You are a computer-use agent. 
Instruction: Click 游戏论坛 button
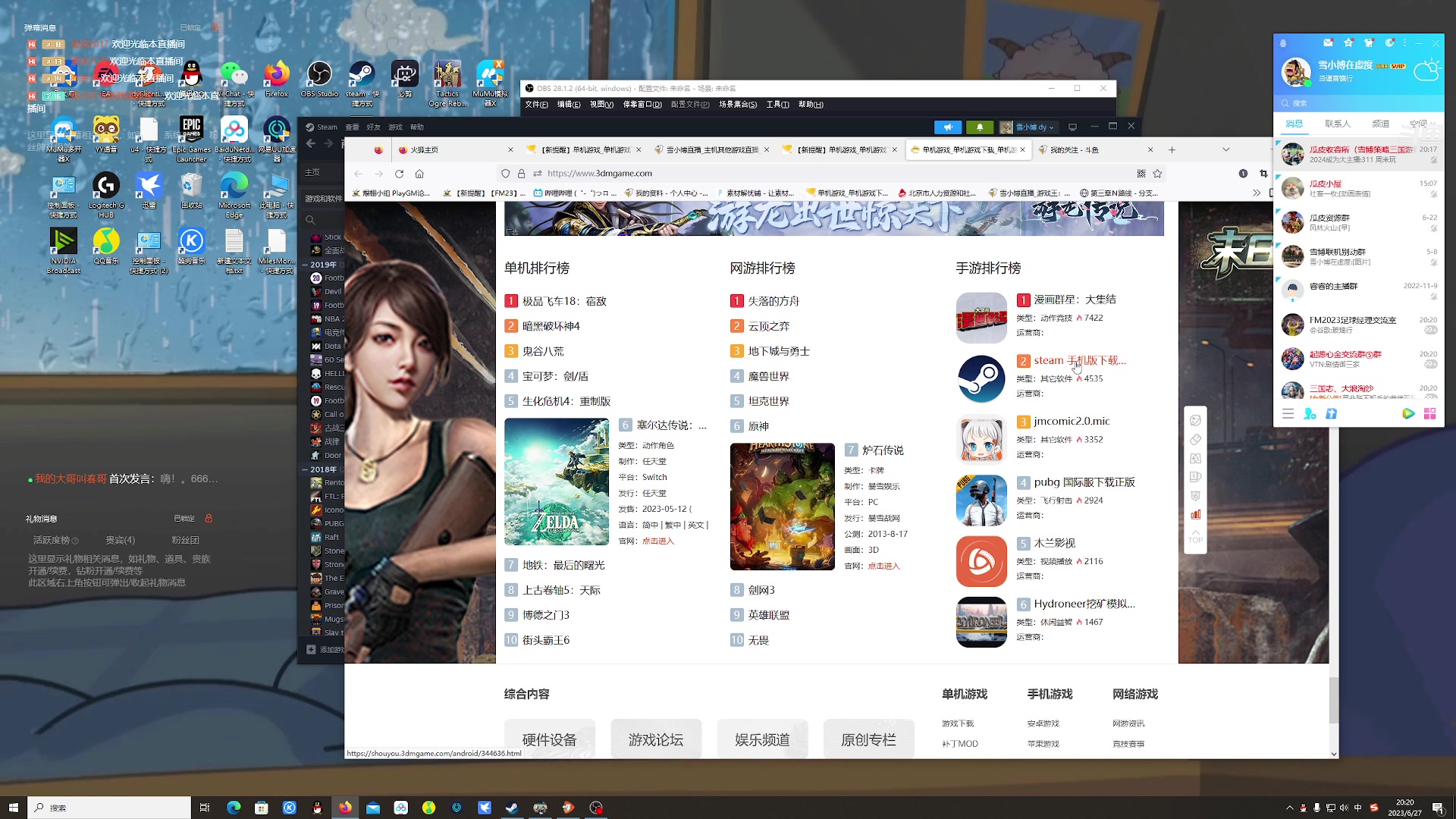(656, 739)
